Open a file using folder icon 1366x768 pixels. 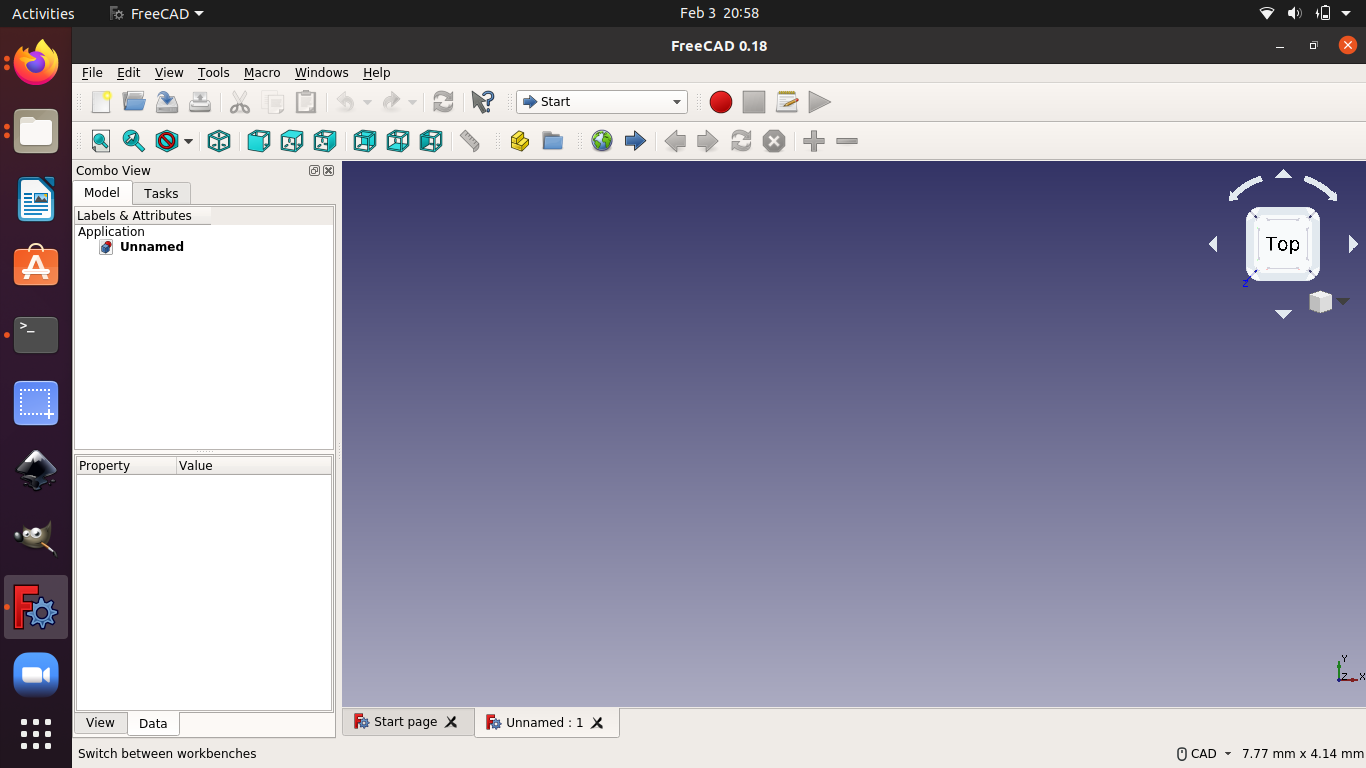(133, 102)
